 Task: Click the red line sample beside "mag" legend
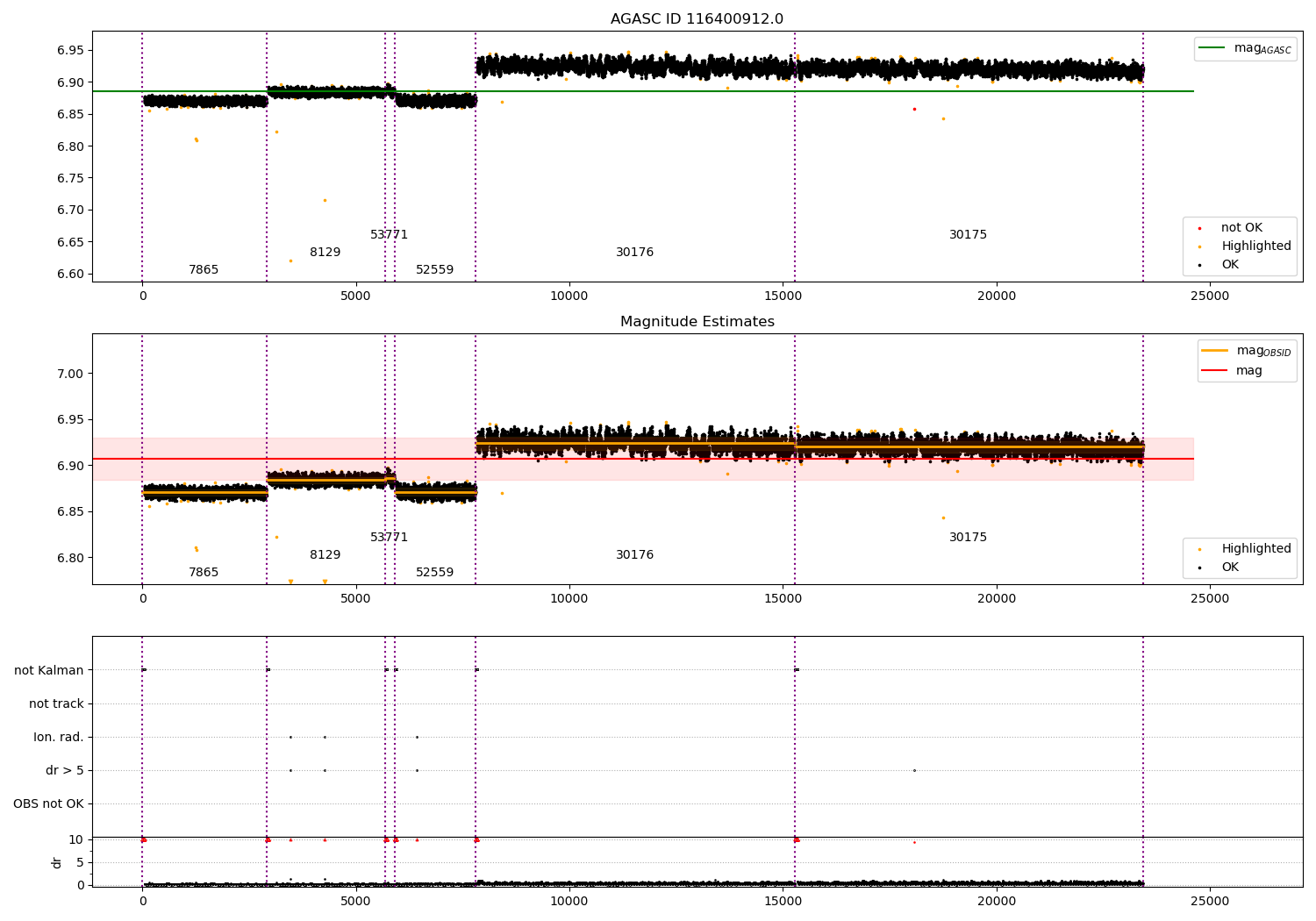1215,371
